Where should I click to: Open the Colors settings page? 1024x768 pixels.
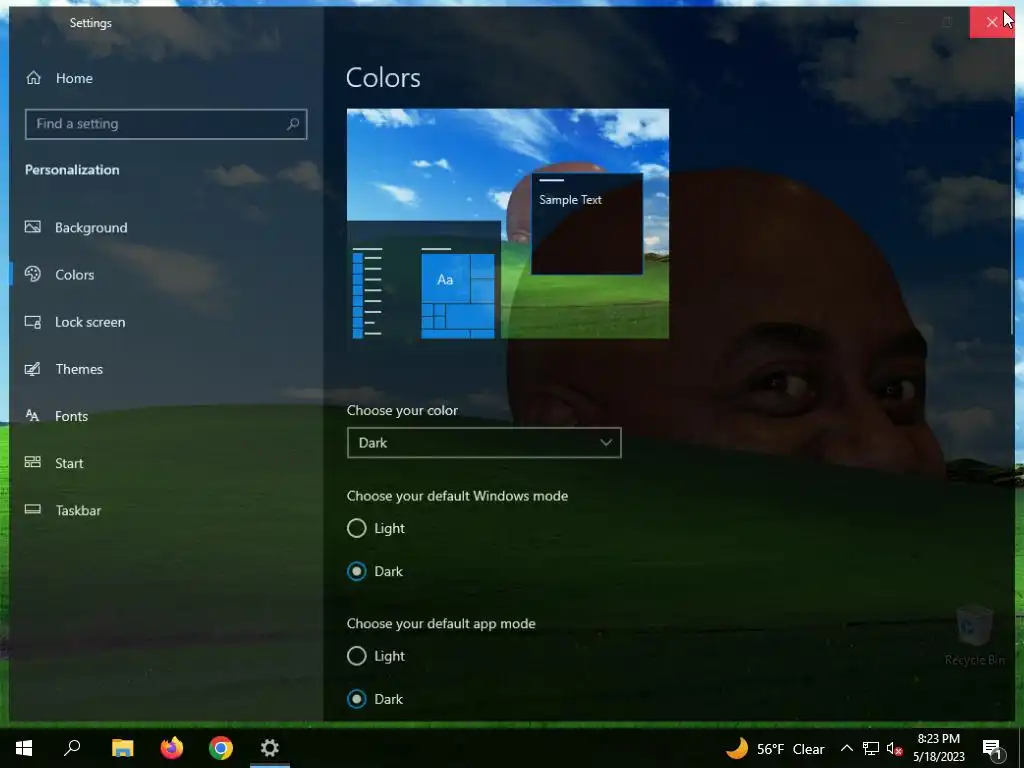[x=166, y=274]
